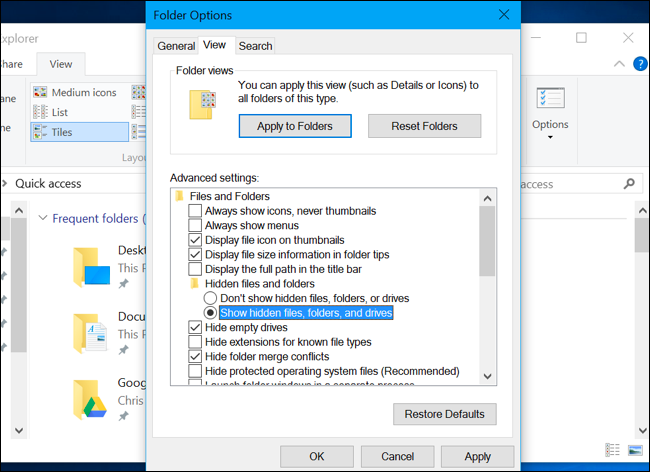650x472 pixels.
Task: Switch to the General tab
Action: point(176,46)
